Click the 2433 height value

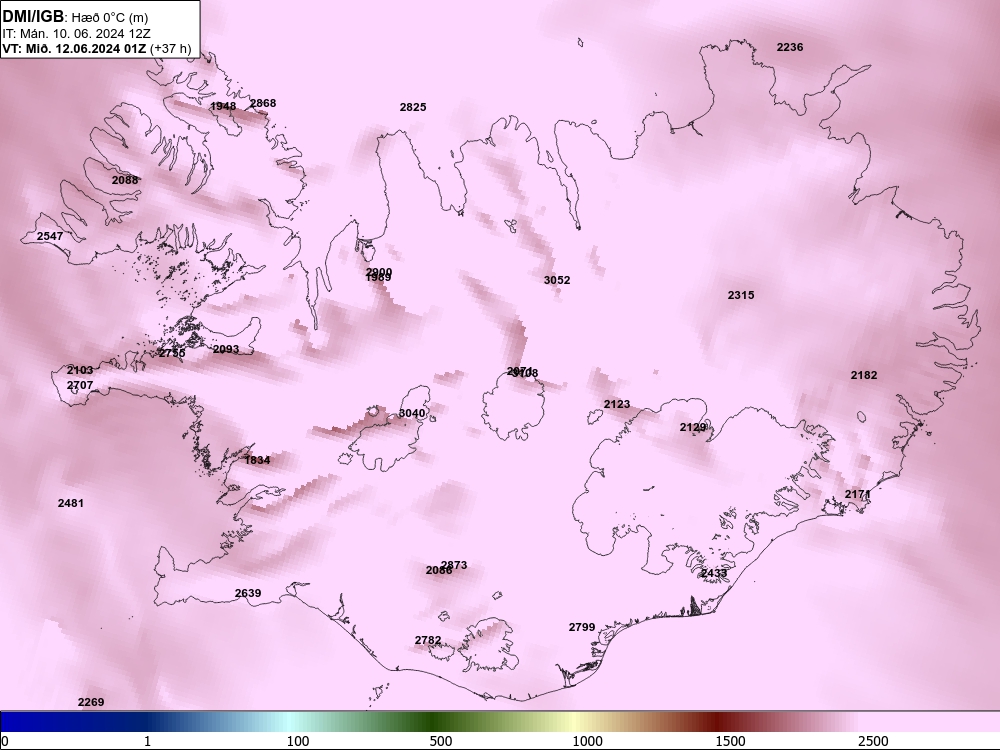tap(714, 573)
